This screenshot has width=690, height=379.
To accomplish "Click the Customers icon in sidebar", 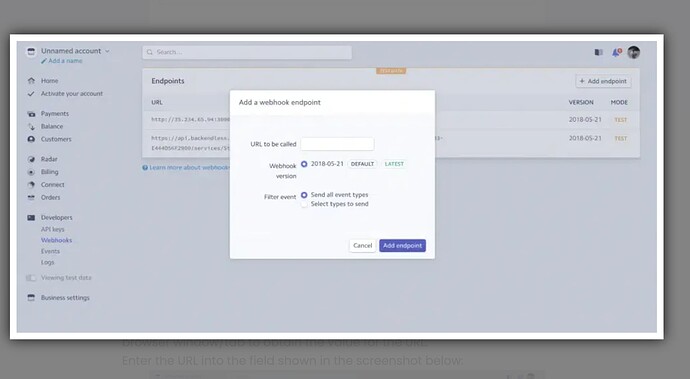I will tap(31, 139).
